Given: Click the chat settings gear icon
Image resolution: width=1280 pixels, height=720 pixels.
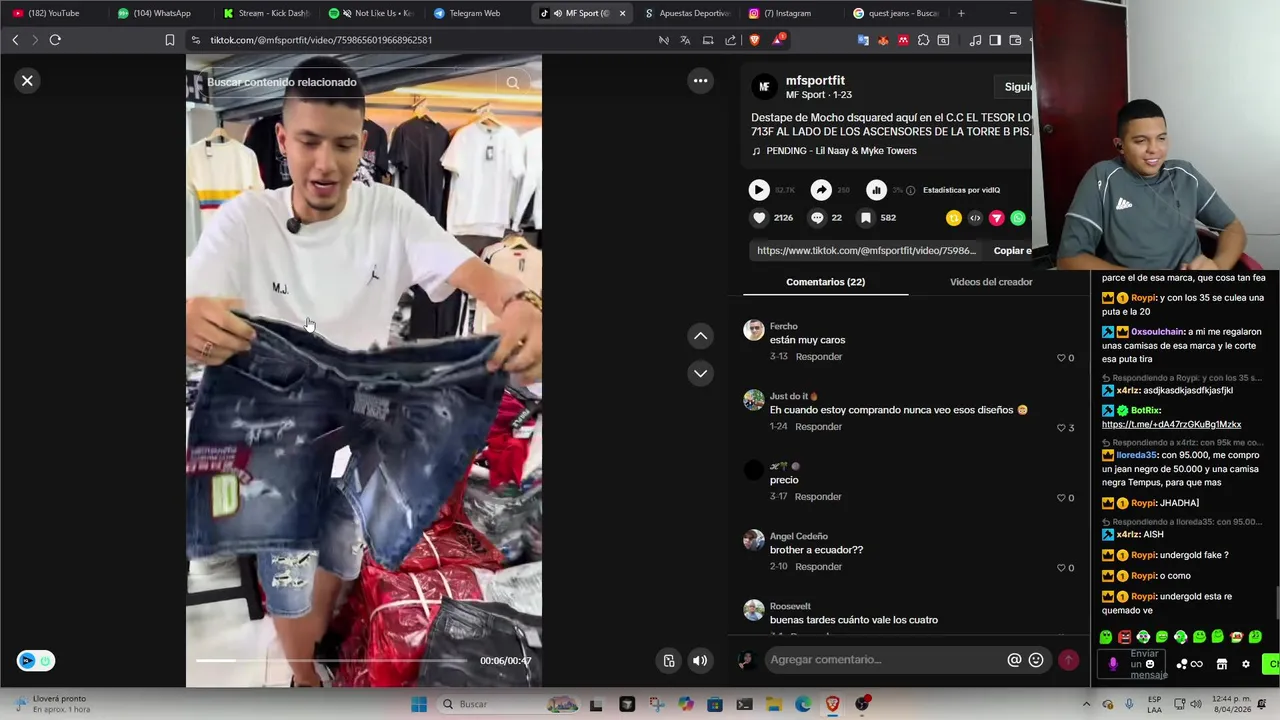Looking at the screenshot, I should (1246, 664).
